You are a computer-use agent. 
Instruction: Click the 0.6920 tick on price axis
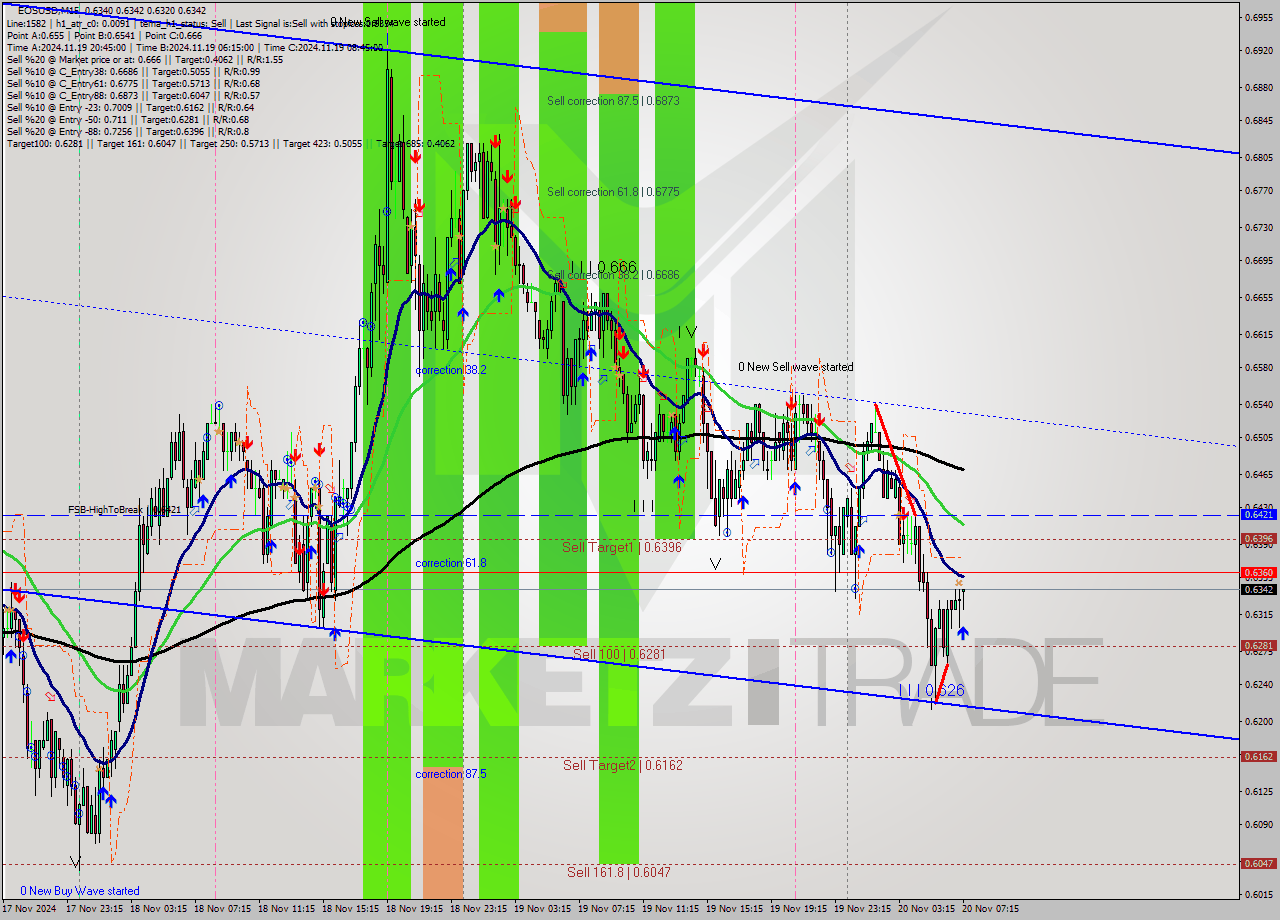tap(1258, 50)
